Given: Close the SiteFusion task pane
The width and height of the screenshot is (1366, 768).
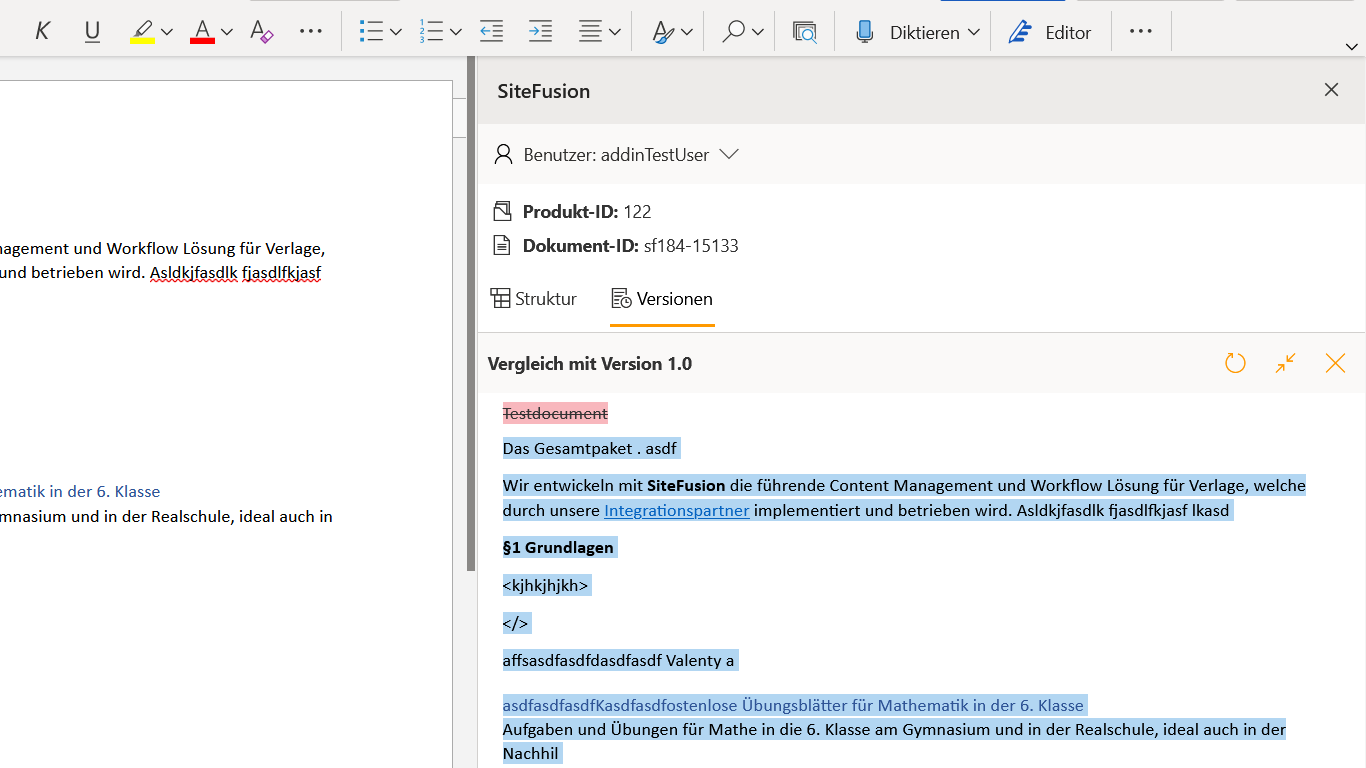Looking at the screenshot, I should click(x=1331, y=90).
